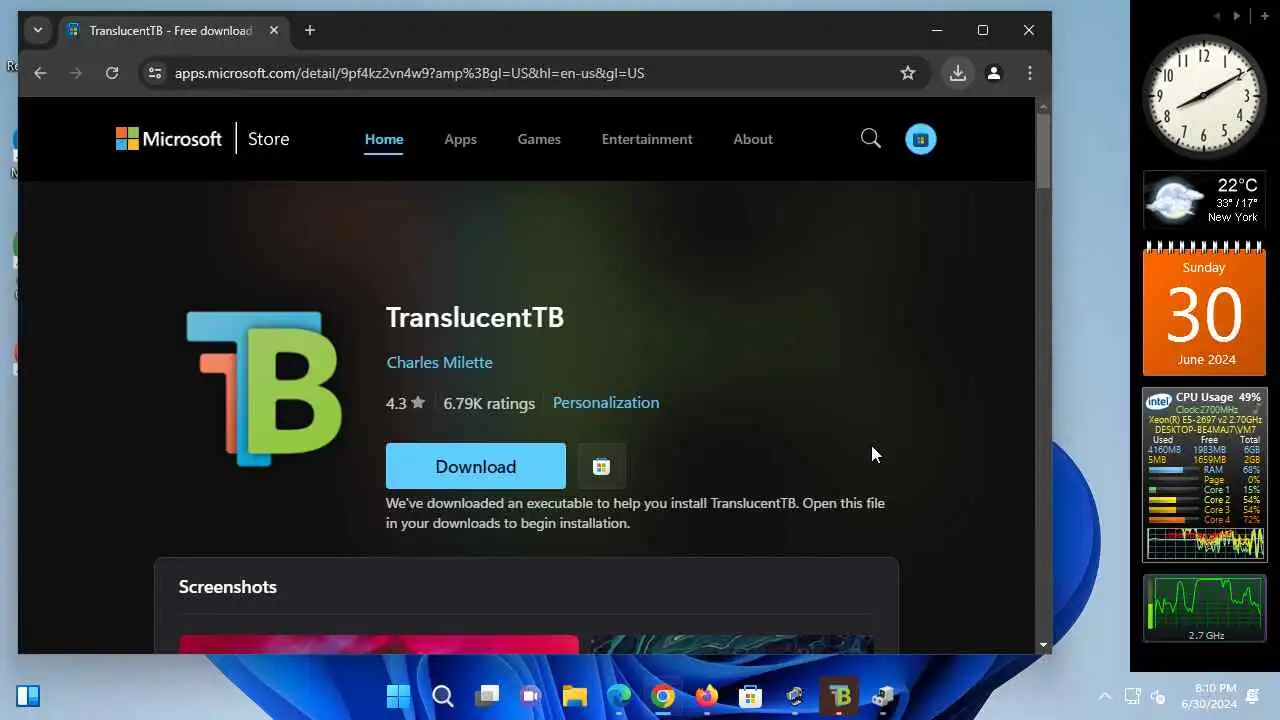Click the analog clock gadget
This screenshot has width=1280, height=720.
tap(1204, 96)
